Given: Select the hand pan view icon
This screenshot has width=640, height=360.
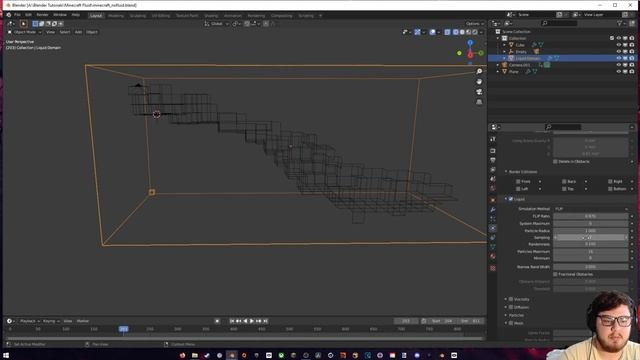Looking at the screenshot, I should pos(479,82).
